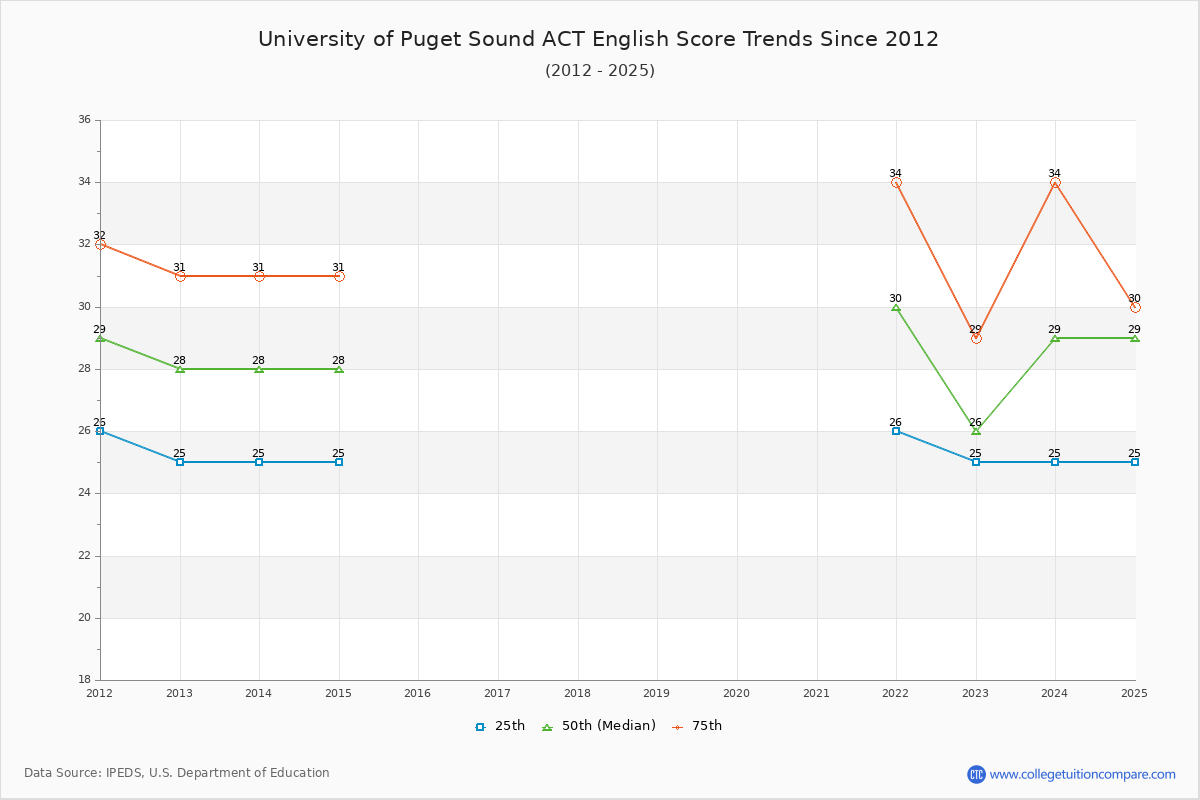The width and height of the screenshot is (1200, 800).
Task: Select the 2024 75th percentile point (34)
Action: [x=1055, y=182]
